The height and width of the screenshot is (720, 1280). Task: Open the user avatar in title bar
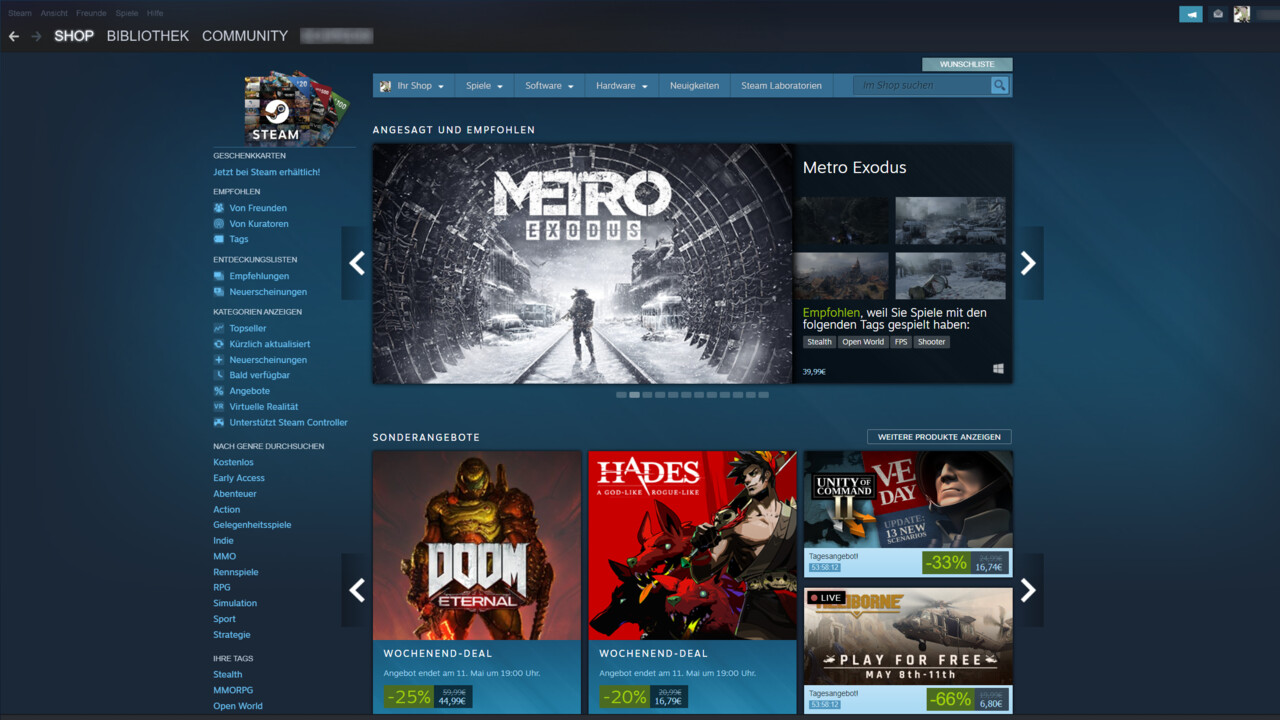(x=1241, y=14)
